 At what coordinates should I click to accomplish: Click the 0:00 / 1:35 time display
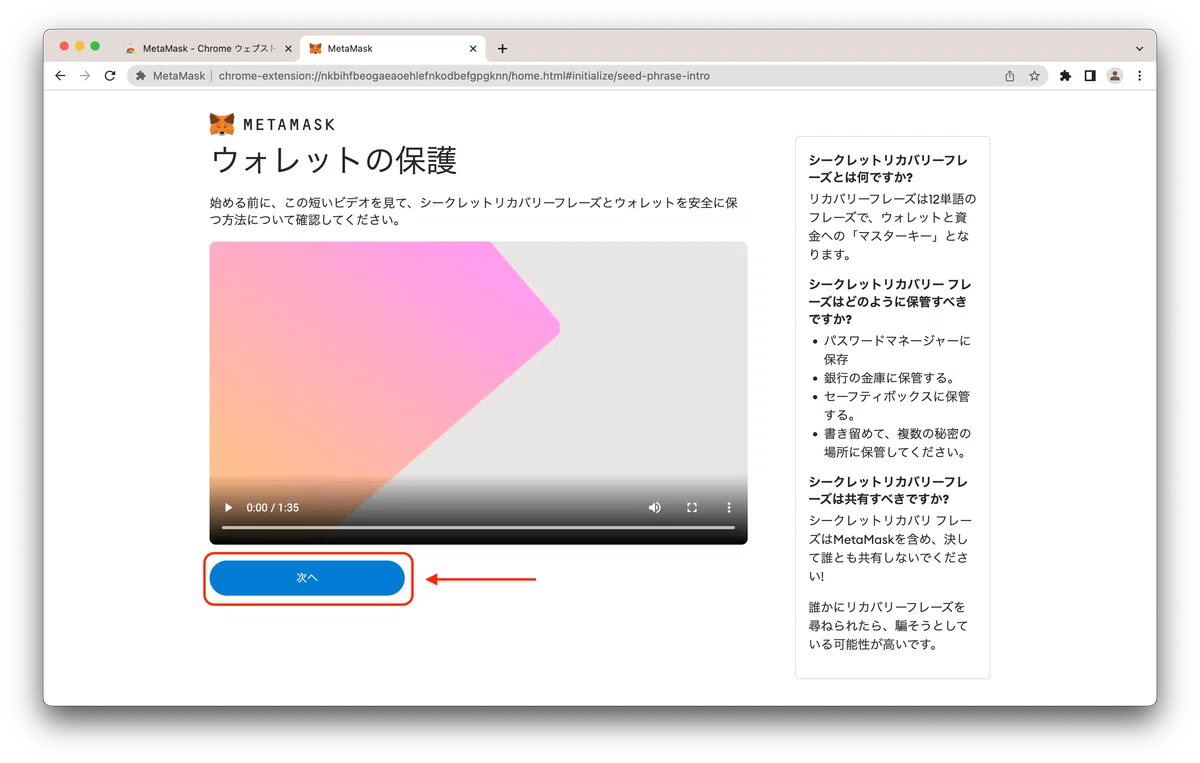coord(273,508)
